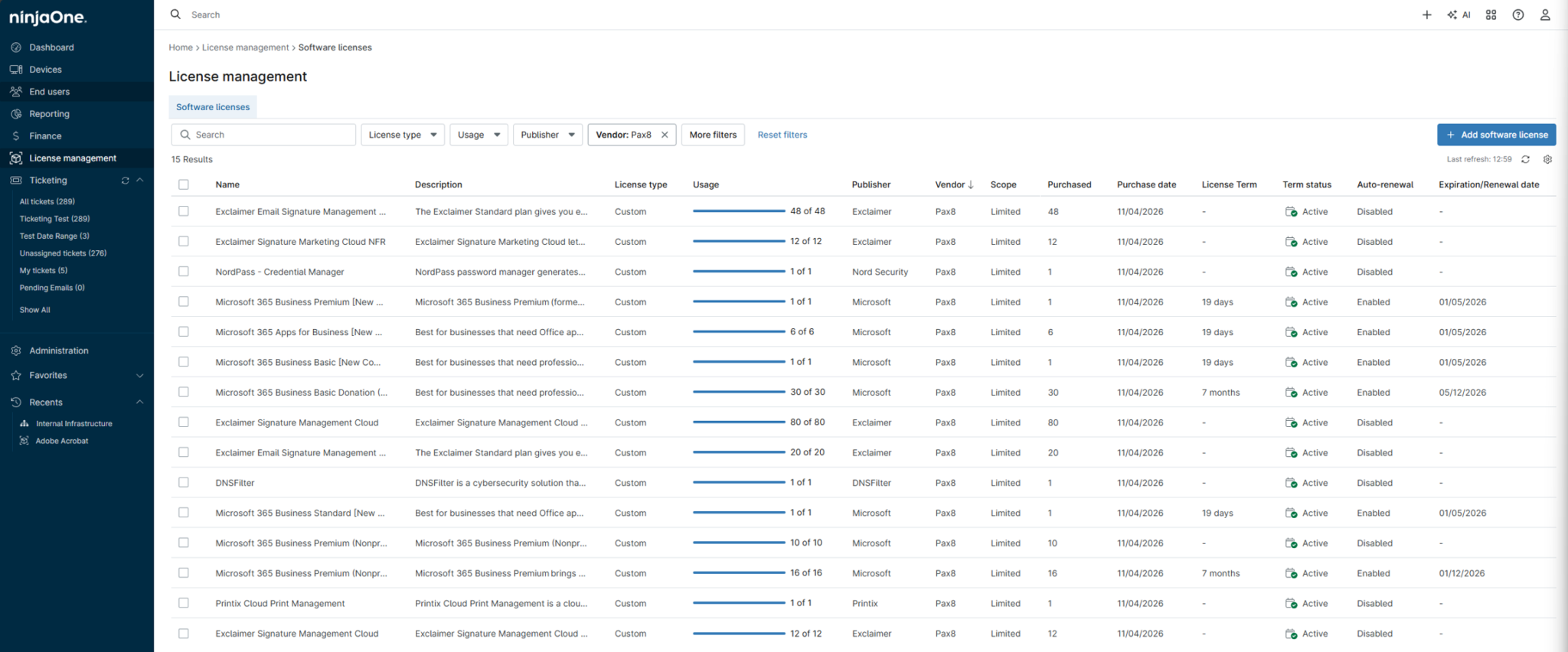Go to Home in the breadcrumb
Image resolution: width=1568 pixels, height=652 pixels.
181,47
